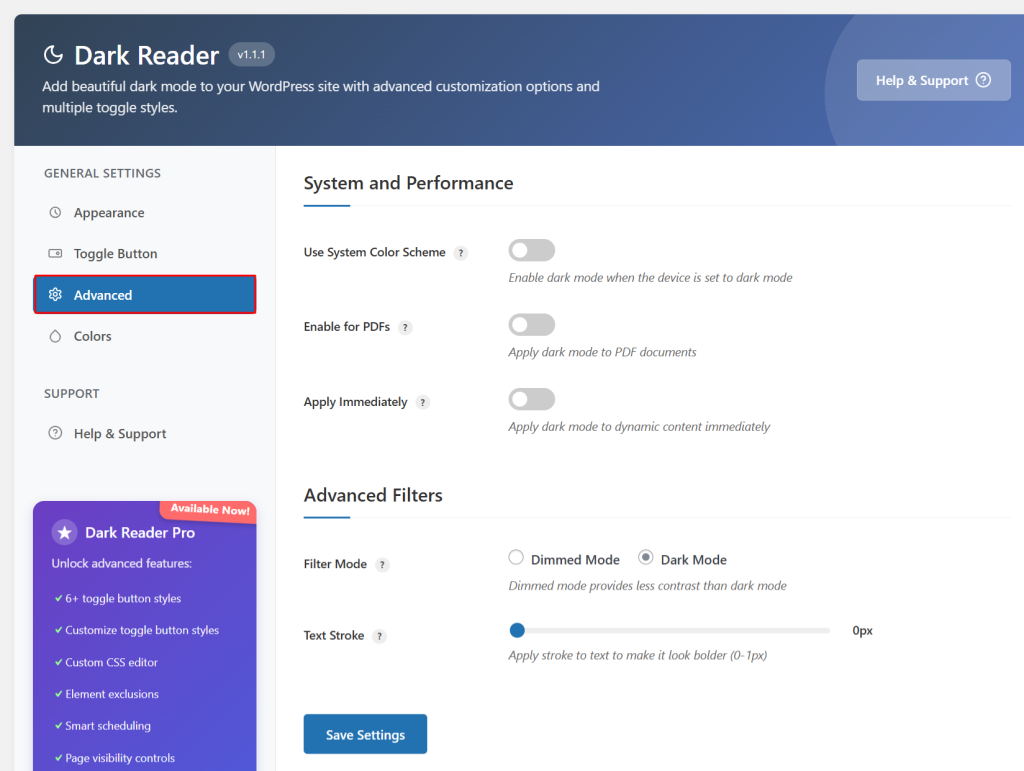The image size is (1024, 771).
Task: Click the Available Now! badge
Action: click(210, 510)
